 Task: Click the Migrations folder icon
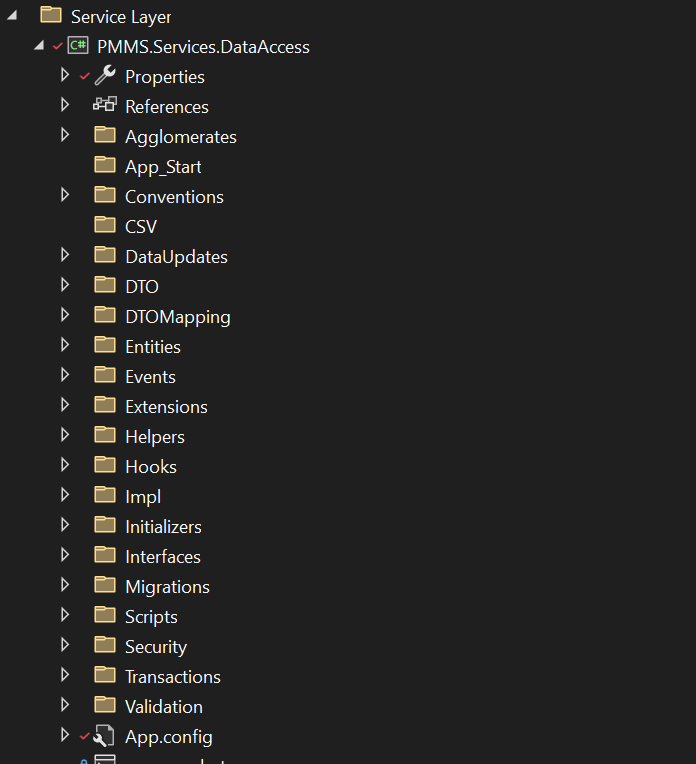105,586
